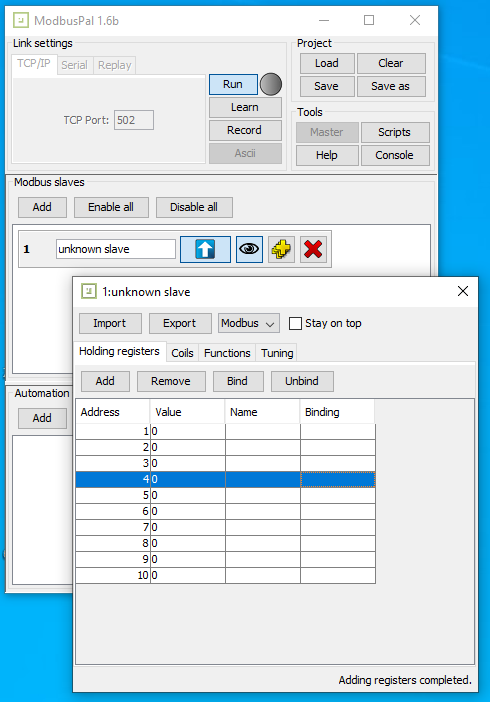Click the Bind button

[x=237, y=381]
